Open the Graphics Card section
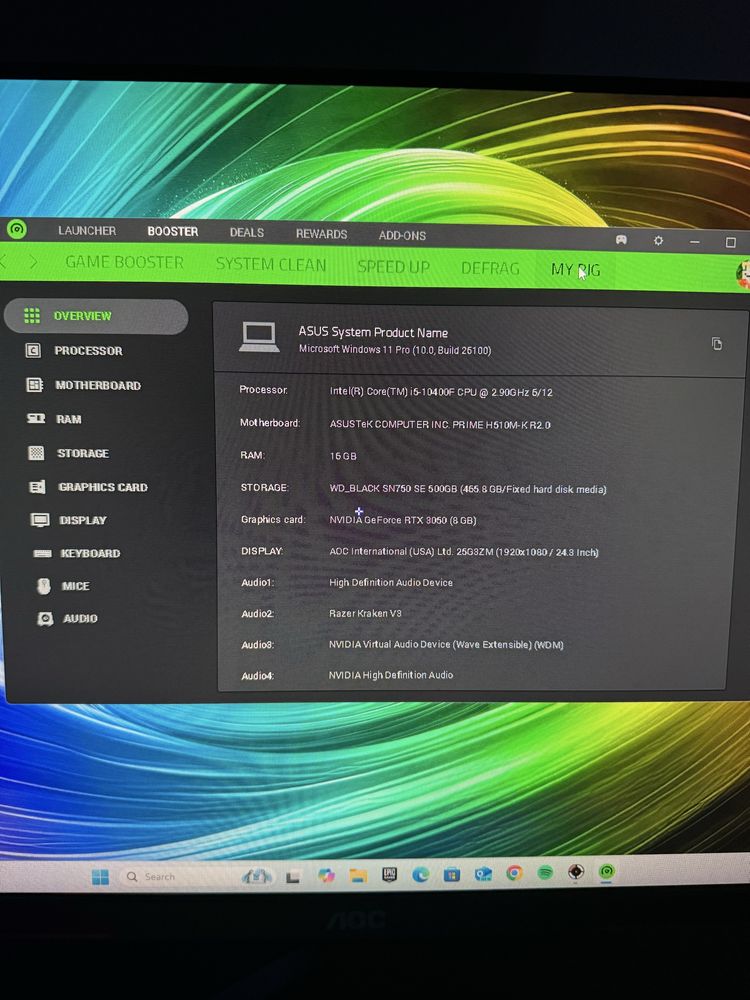Screen dimensions: 750x1000 [x=89, y=487]
